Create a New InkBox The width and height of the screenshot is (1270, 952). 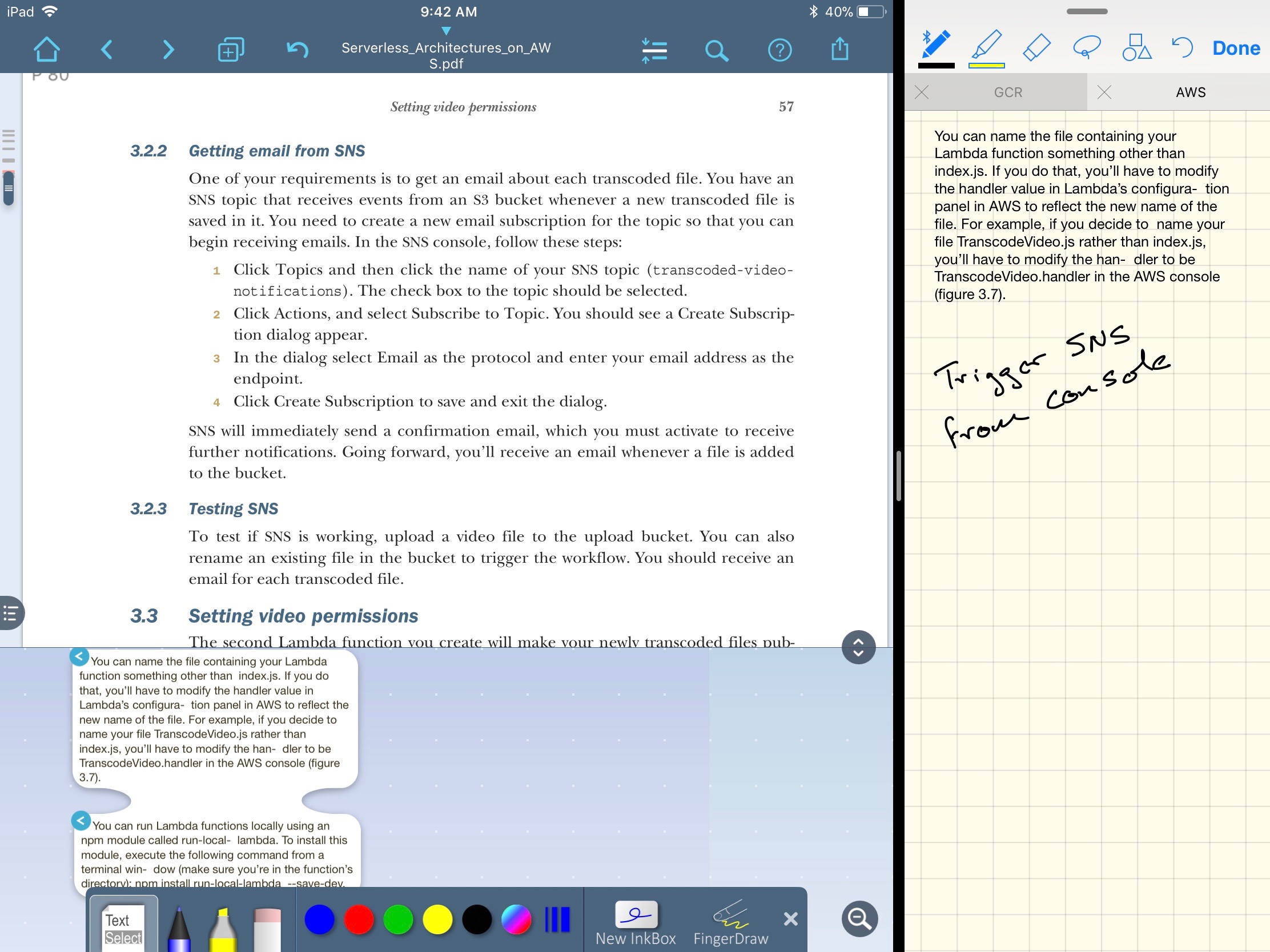pos(636,923)
